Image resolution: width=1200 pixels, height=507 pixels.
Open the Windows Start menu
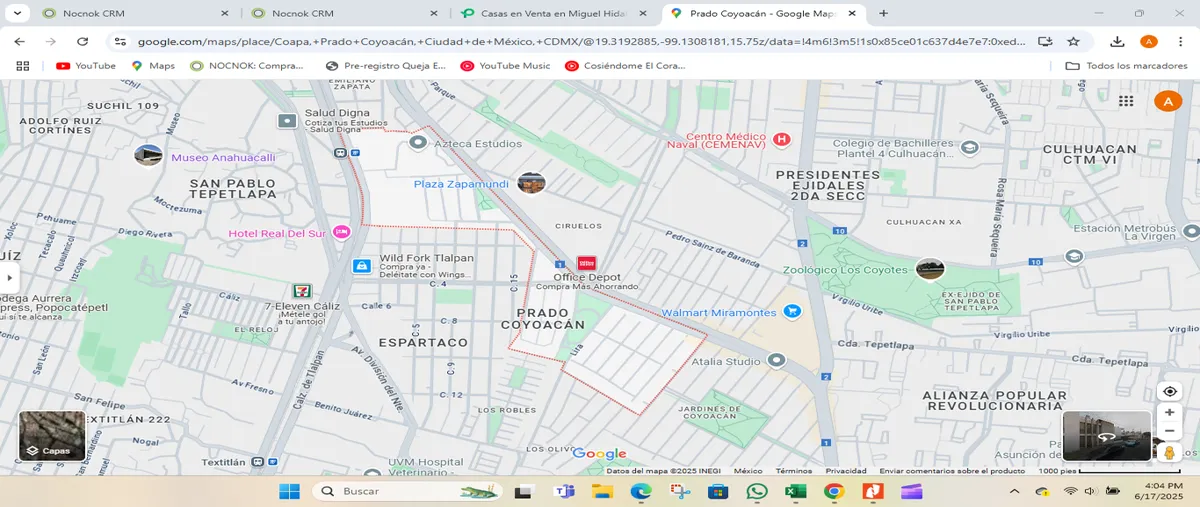tap(289, 491)
